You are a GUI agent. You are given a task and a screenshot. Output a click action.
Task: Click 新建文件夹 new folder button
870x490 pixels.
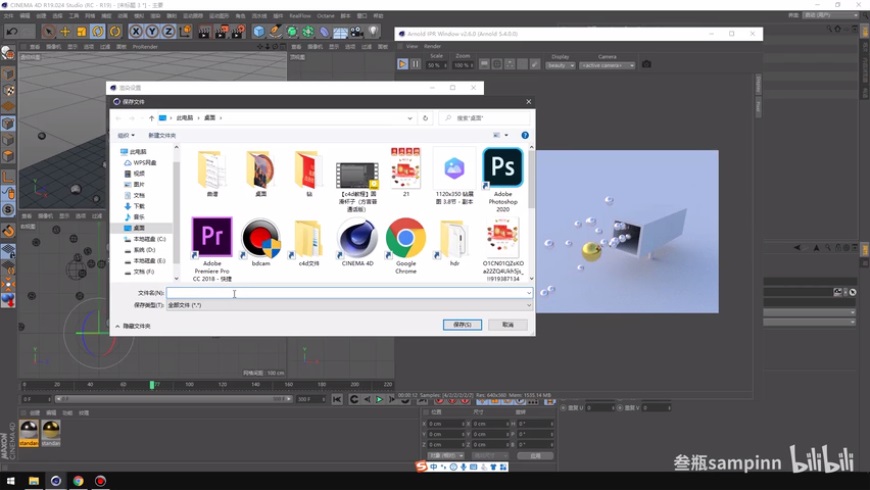(162, 135)
